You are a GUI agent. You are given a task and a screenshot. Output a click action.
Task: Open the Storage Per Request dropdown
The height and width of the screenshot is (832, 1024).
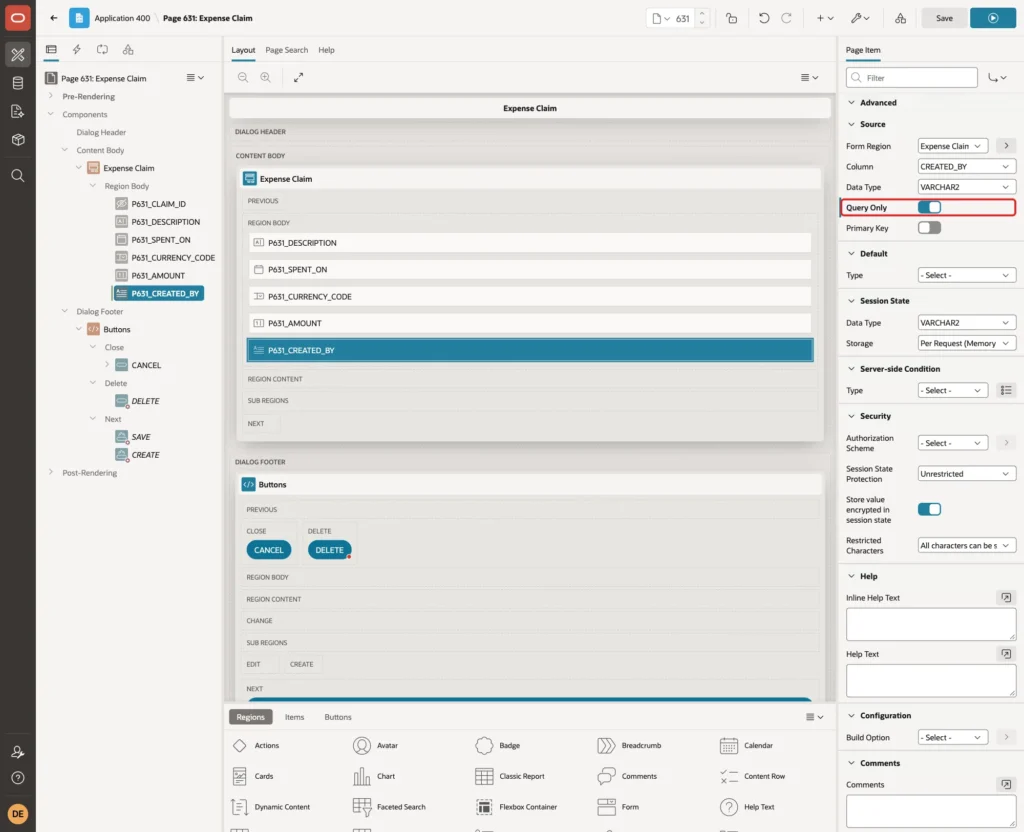[967, 344]
